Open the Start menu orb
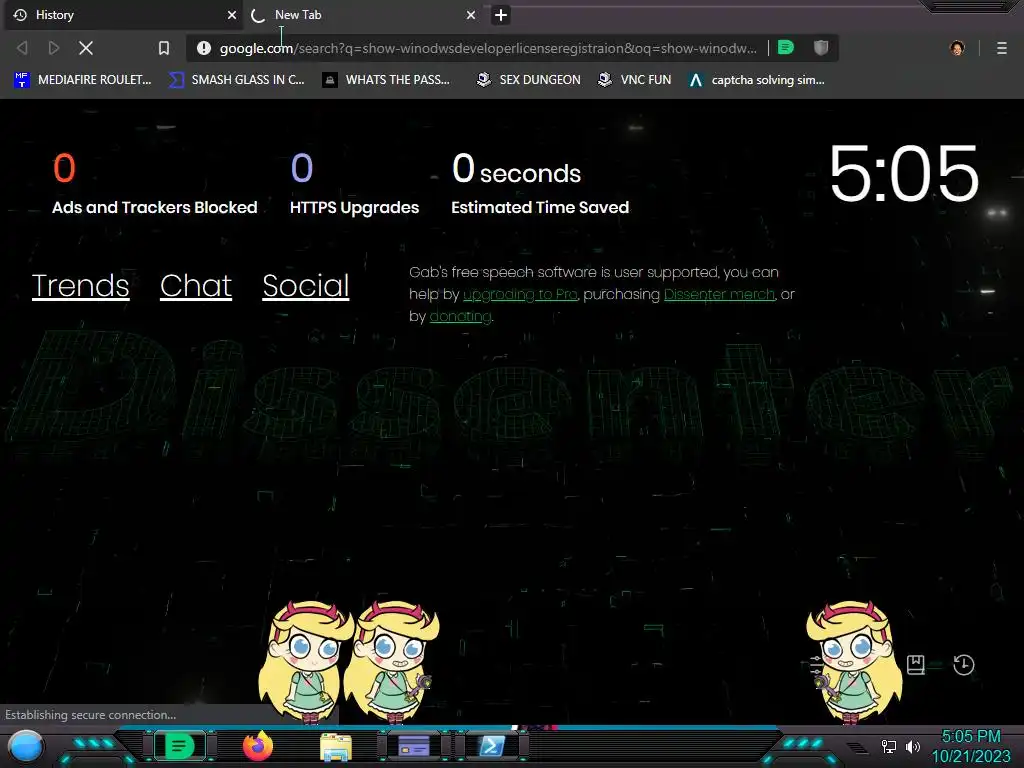This screenshot has height=768, width=1024. click(26, 747)
